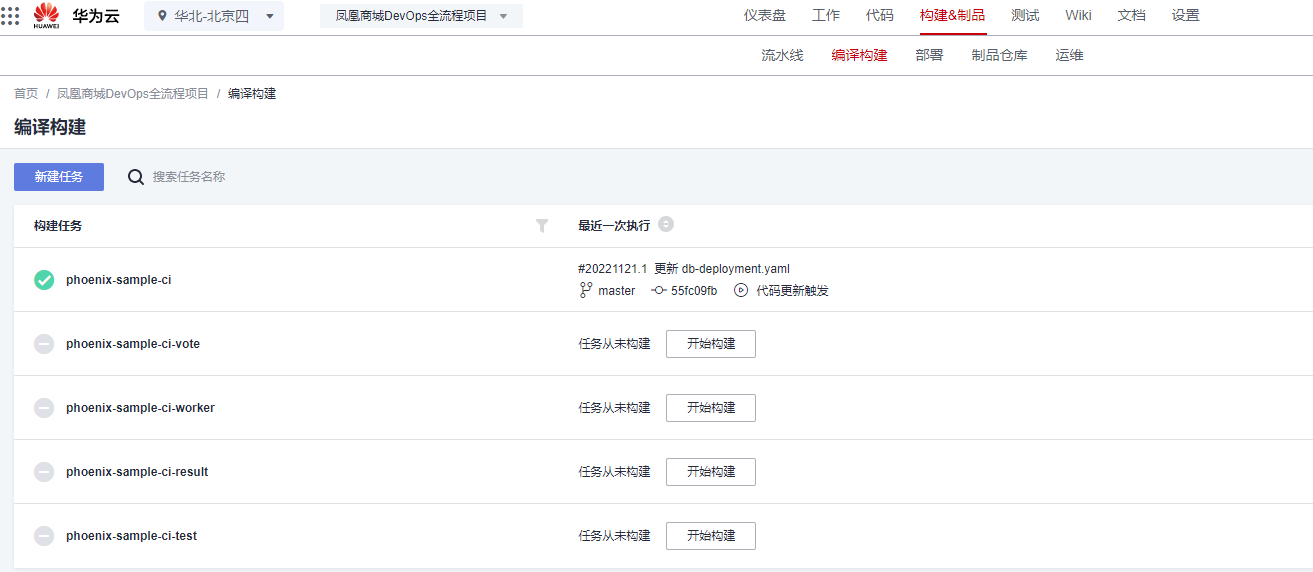Click 任务从未构建 text in phoenix-sample-ci-vote row
The width and height of the screenshot is (1313, 572).
tap(614, 344)
